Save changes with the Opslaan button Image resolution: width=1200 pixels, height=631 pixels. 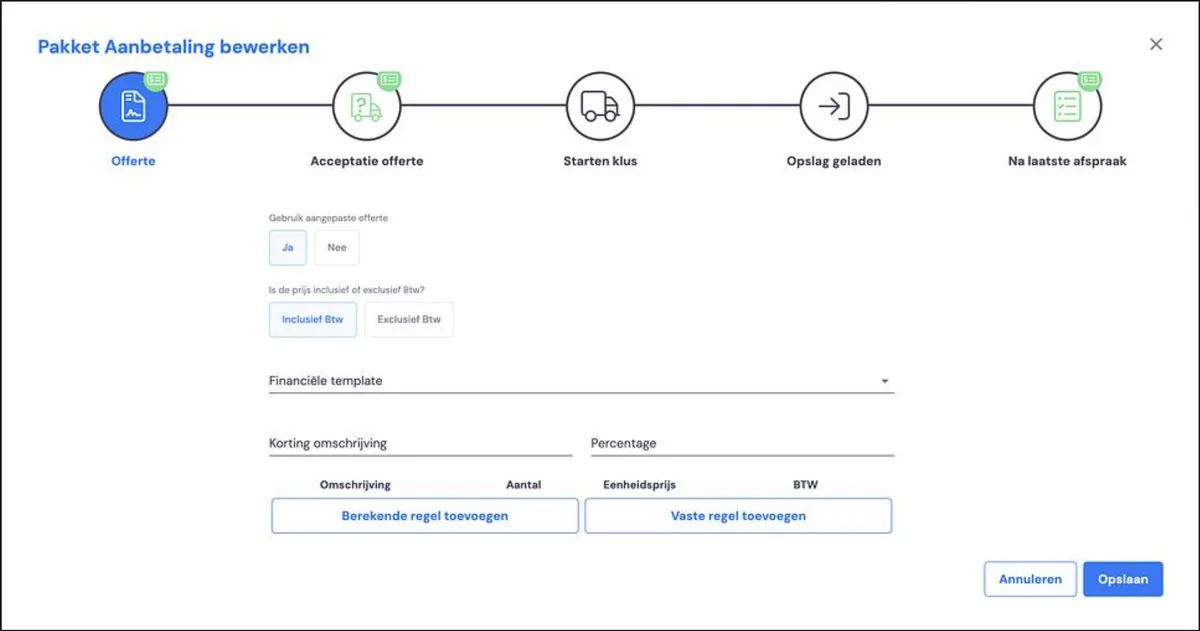1123,579
